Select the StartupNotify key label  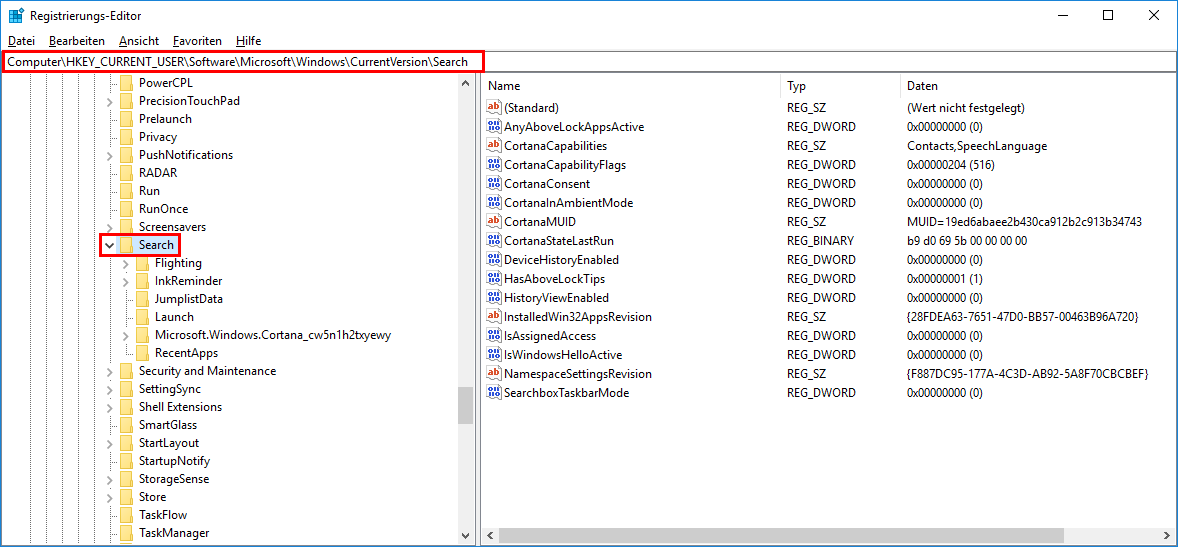tap(174, 461)
